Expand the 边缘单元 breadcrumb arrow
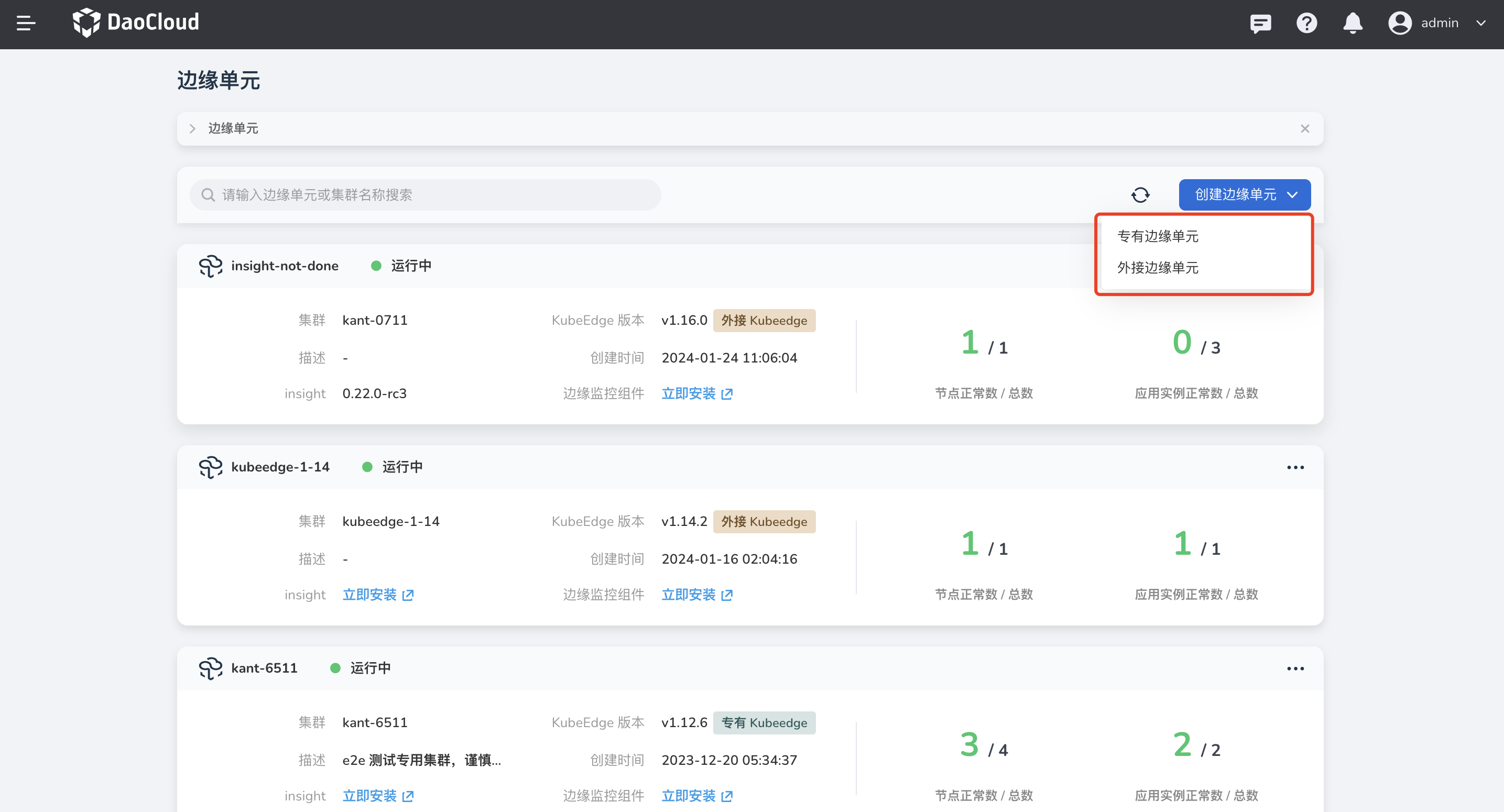The image size is (1504, 812). pyautogui.click(x=192, y=128)
